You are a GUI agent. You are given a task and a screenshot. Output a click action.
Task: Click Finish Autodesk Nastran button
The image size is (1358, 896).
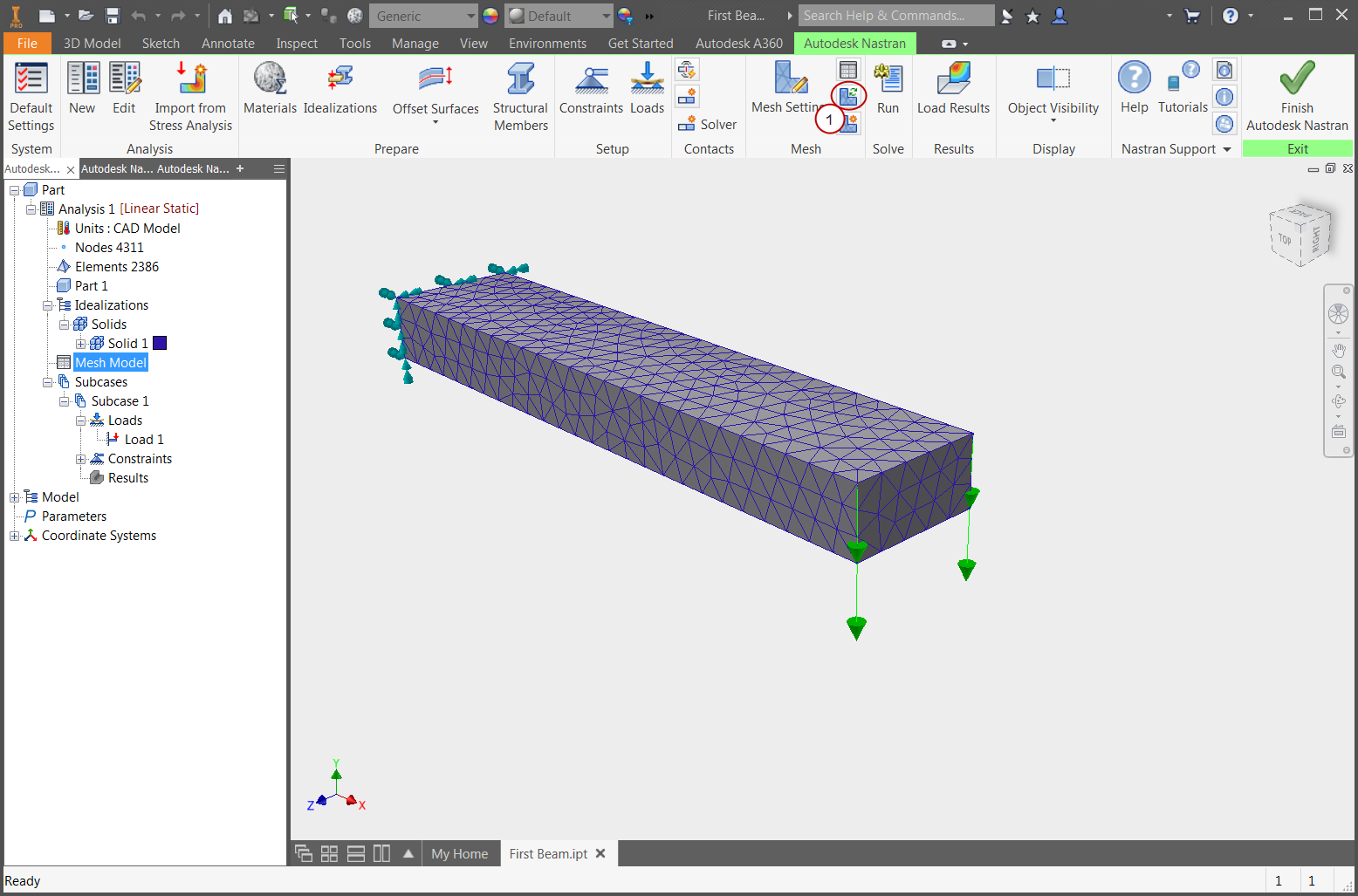coord(1297,97)
